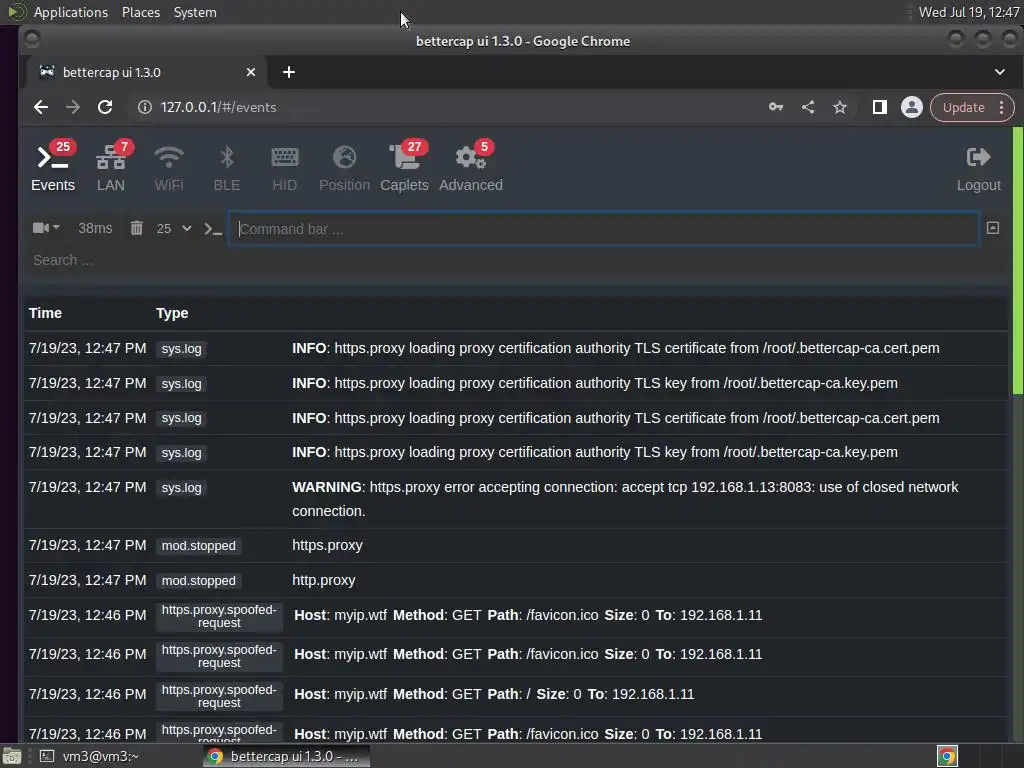Open the Chrome profile avatar
1024x768 pixels.
pyautogui.click(x=912, y=107)
